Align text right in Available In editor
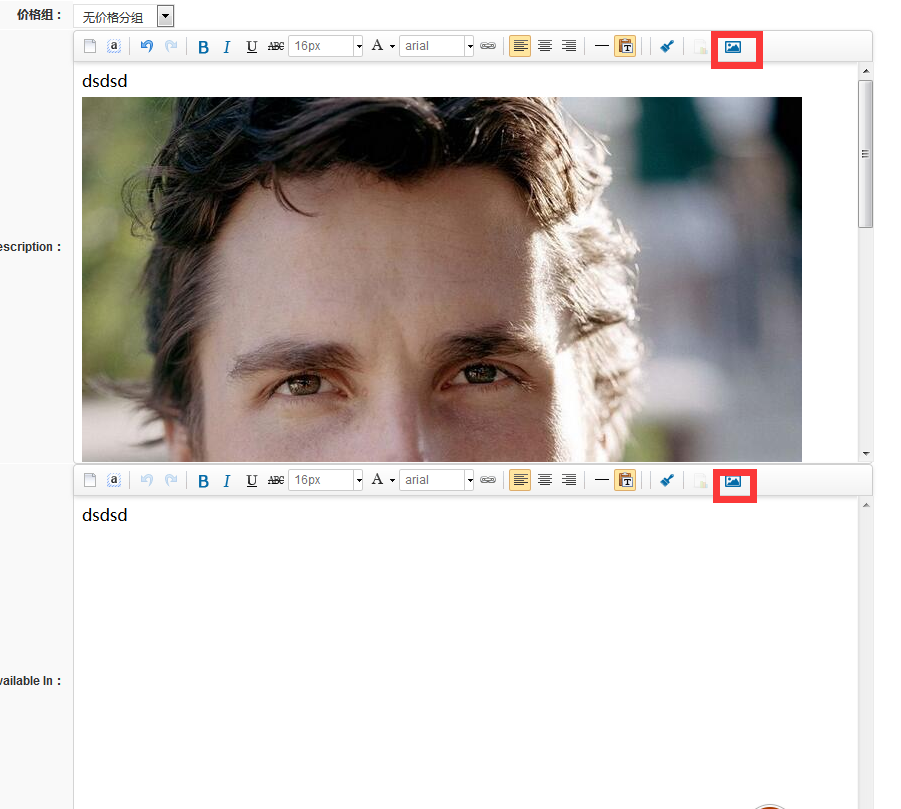The image size is (901, 809). (569, 480)
